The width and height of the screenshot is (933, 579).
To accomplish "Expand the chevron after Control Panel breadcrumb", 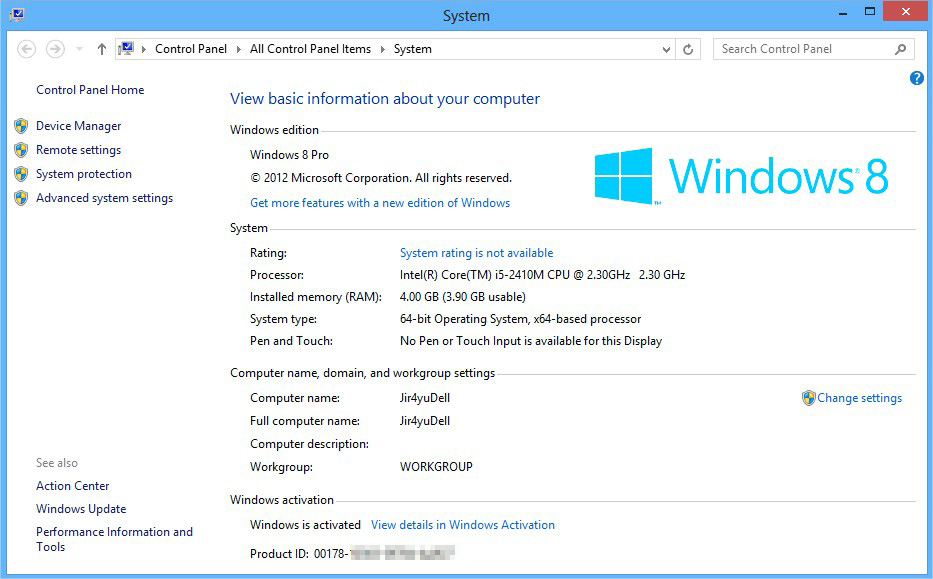I will coord(239,49).
